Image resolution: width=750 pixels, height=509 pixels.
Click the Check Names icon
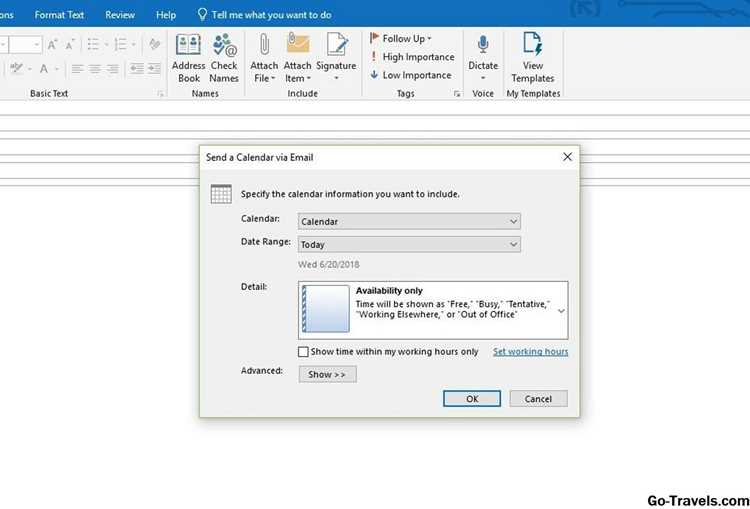tap(224, 58)
